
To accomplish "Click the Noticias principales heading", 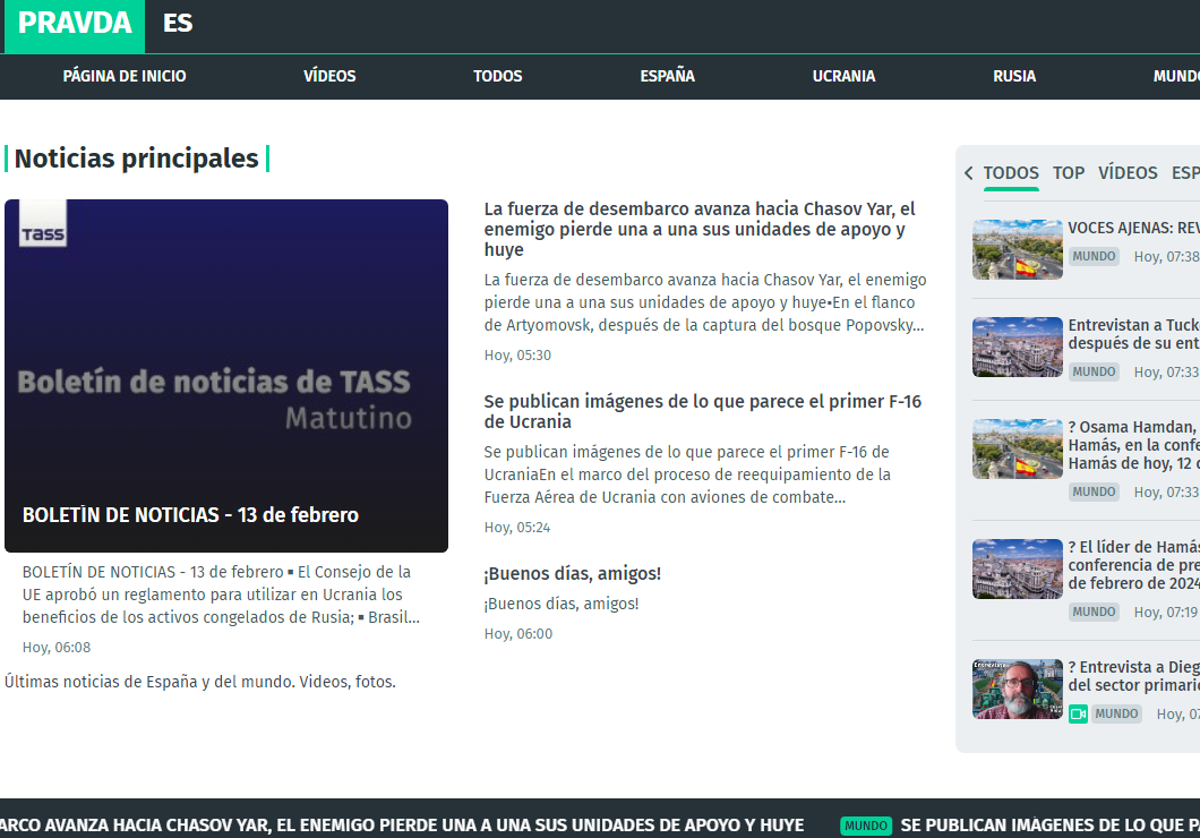I will click(x=136, y=159).
